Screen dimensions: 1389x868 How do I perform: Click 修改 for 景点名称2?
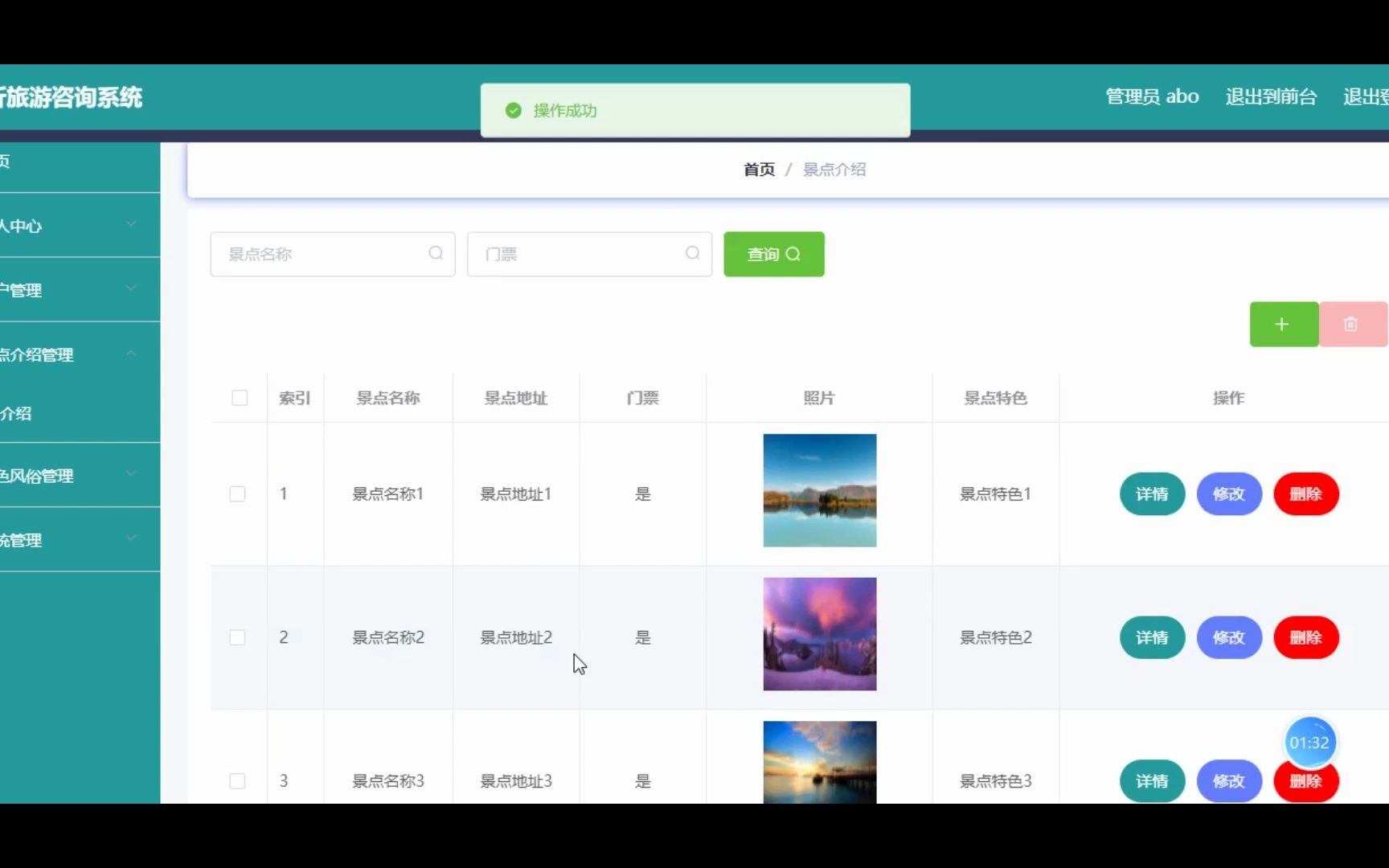tap(1229, 637)
